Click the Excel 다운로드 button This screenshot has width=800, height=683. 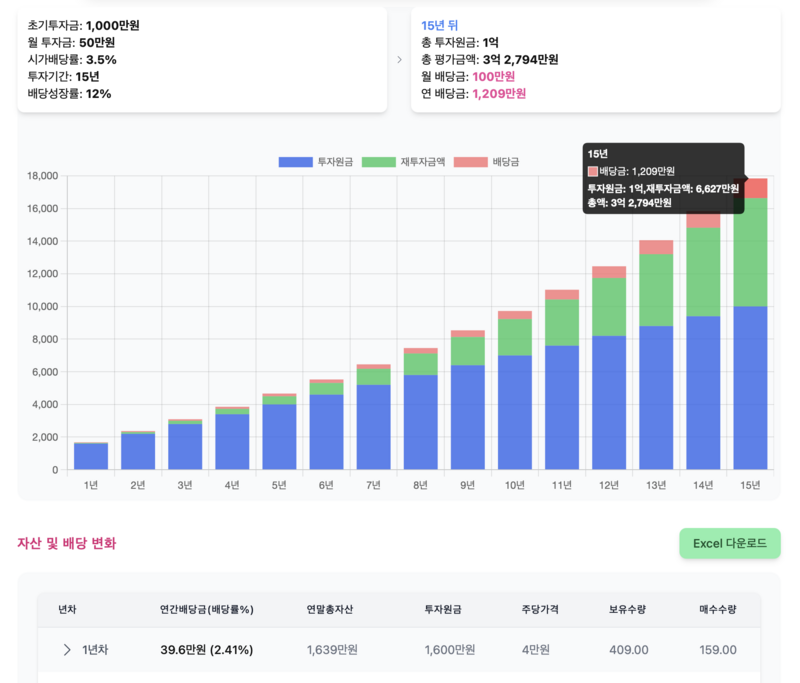(729, 543)
